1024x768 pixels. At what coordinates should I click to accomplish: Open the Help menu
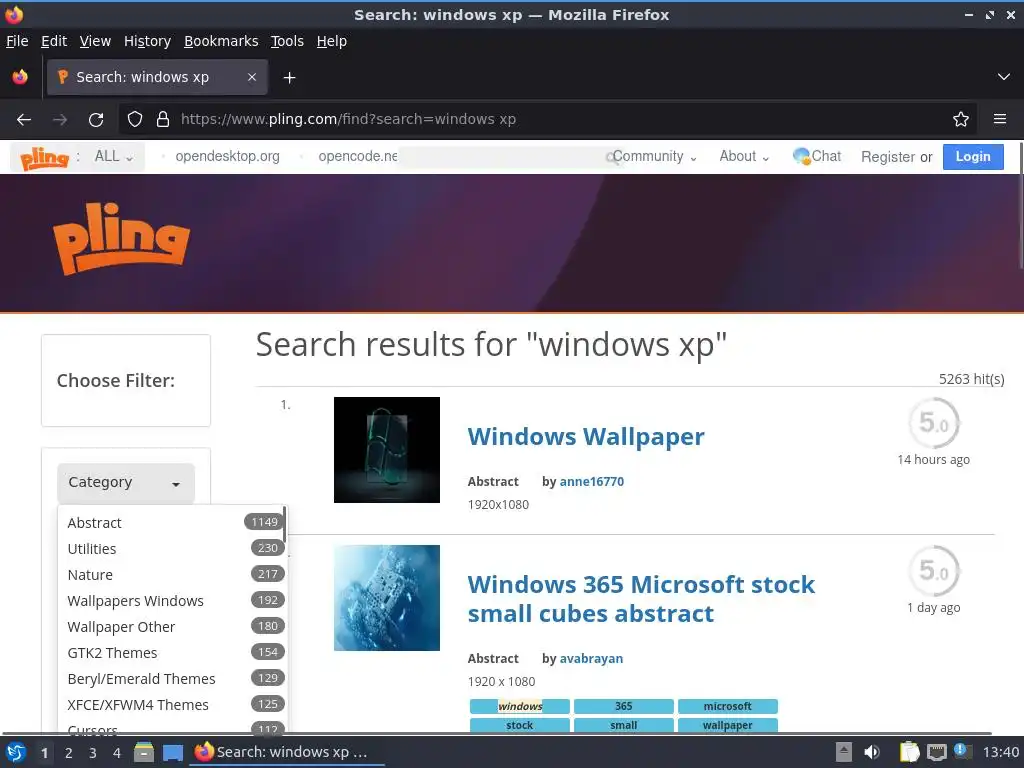pyautogui.click(x=332, y=41)
